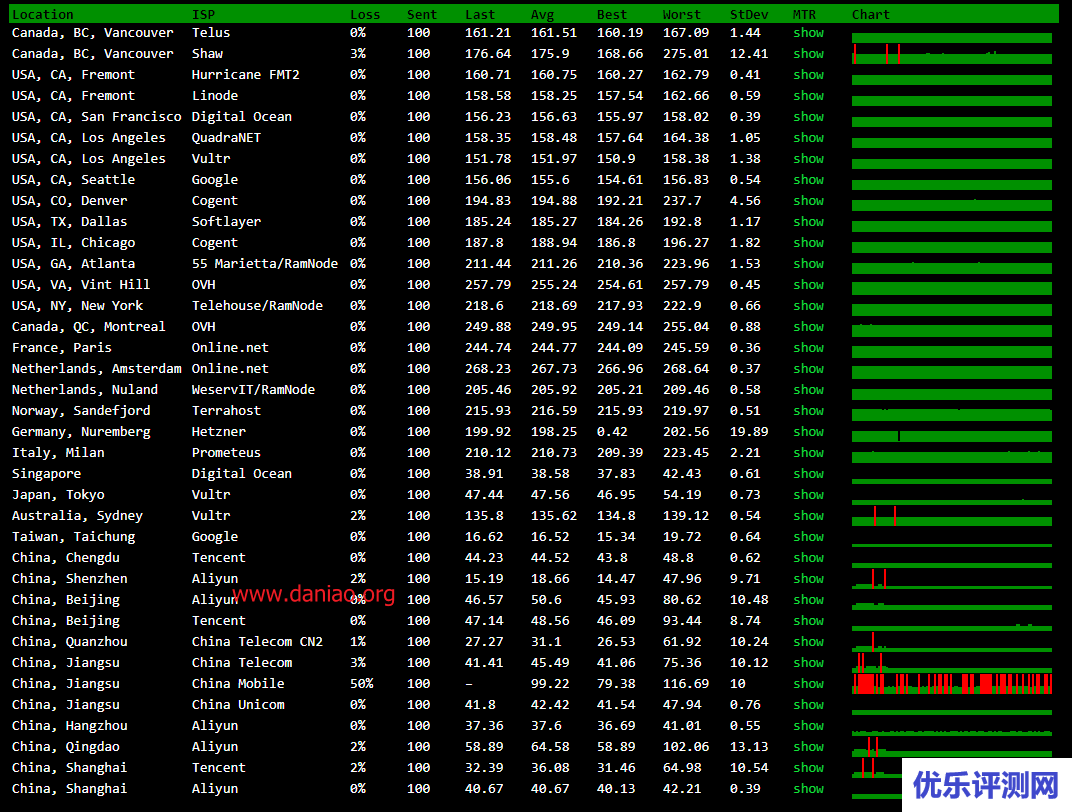1072x812 pixels.
Task: View MTR for Qingdao Aliyun
Action: click(x=808, y=747)
